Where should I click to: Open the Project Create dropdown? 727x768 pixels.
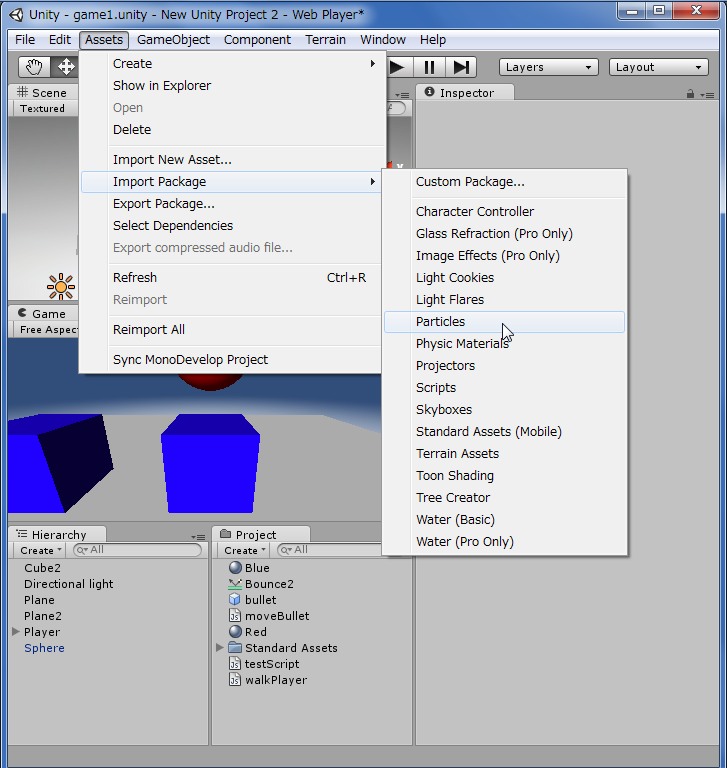[244, 551]
